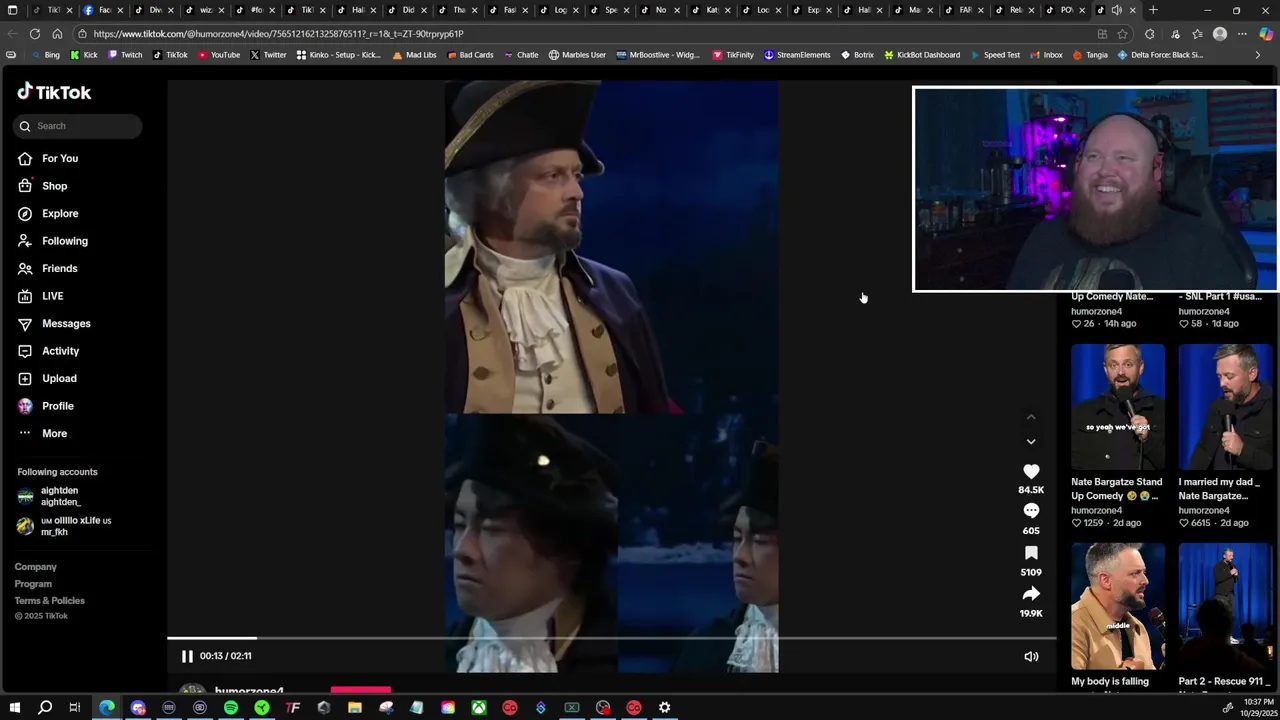Open the StreamElements bookmark
Viewport: 1280px width, 720px height.
pyautogui.click(x=797, y=55)
